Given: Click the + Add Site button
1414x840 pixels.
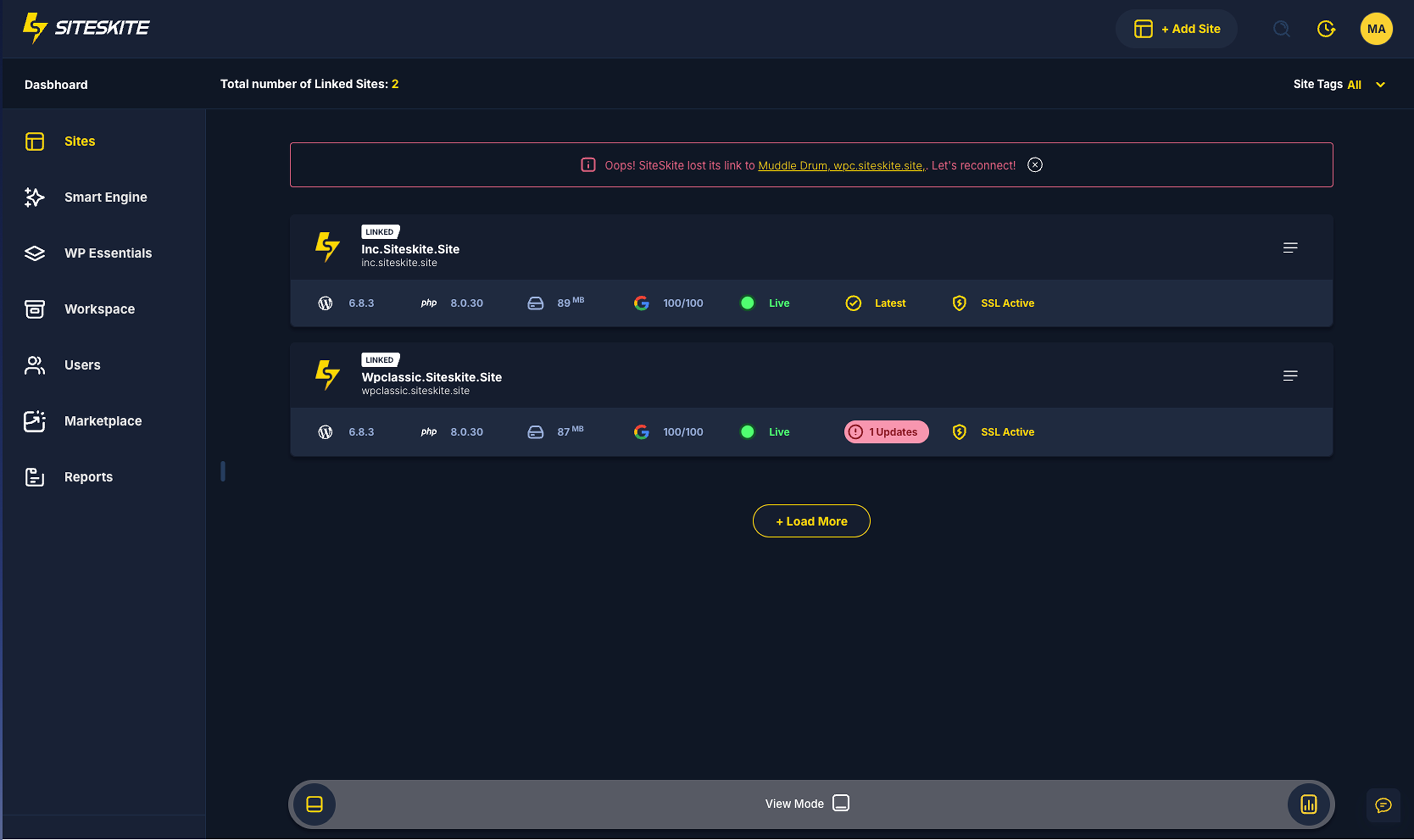Looking at the screenshot, I should coord(1177,29).
